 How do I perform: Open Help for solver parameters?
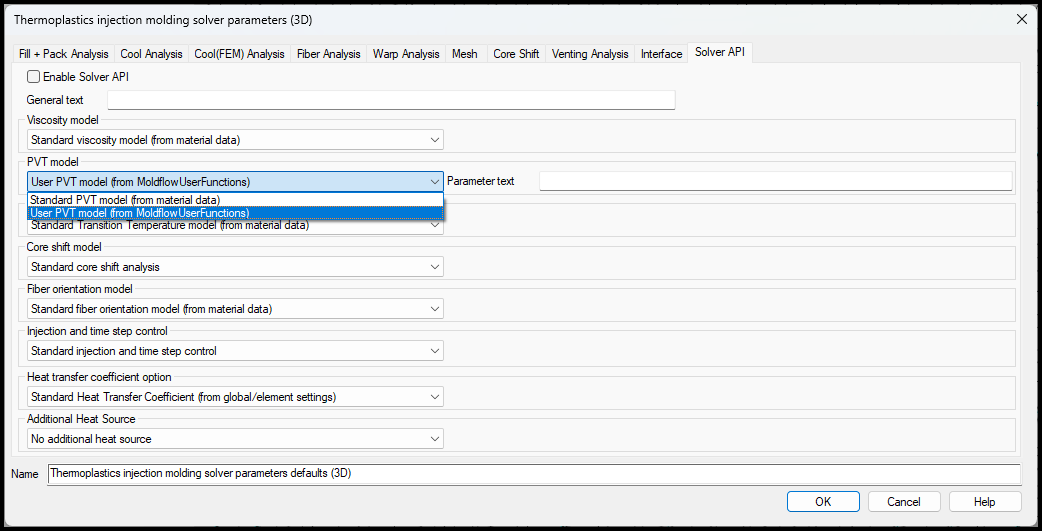click(985, 502)
